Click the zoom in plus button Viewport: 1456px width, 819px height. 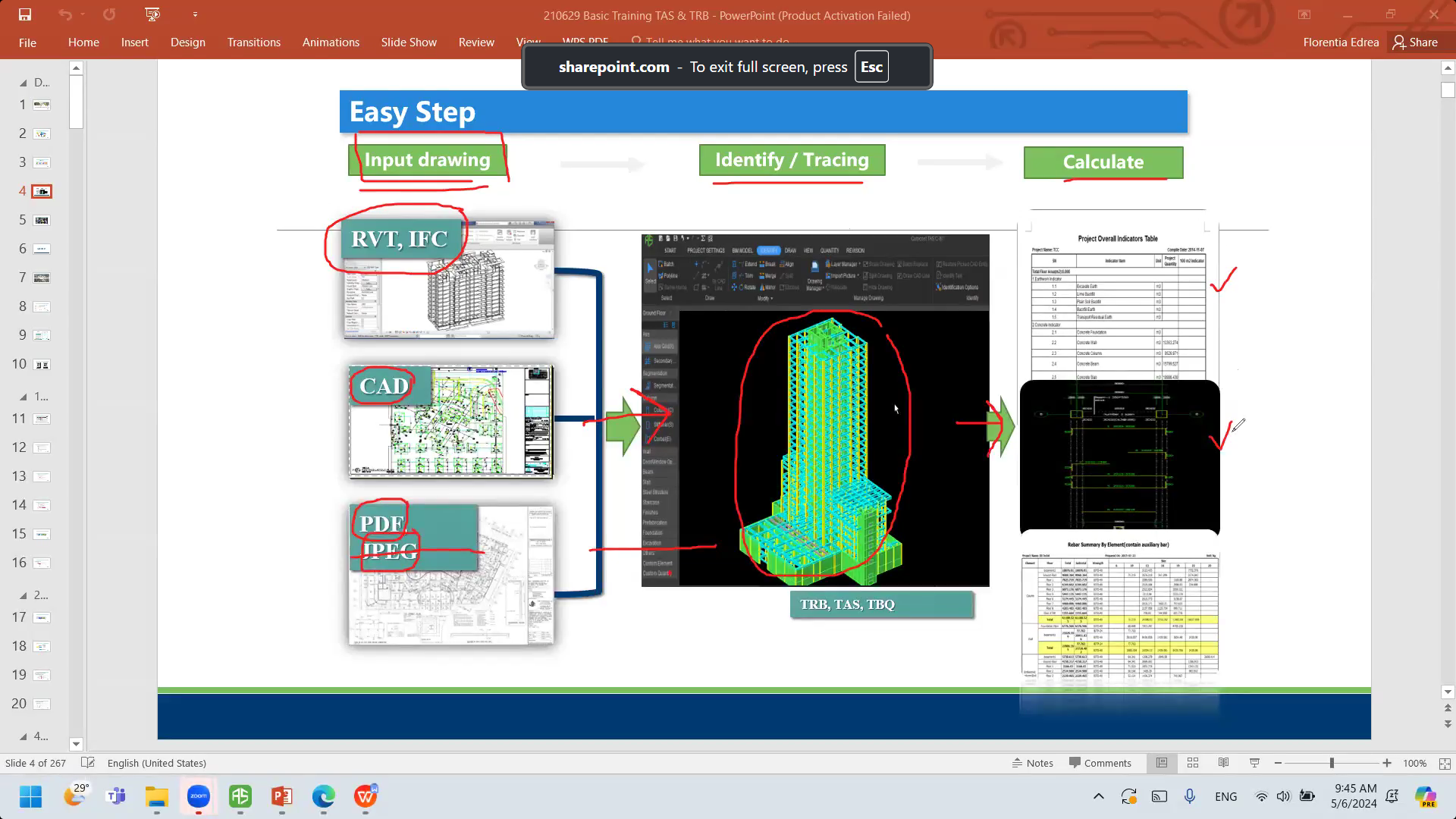(1387, 763)
